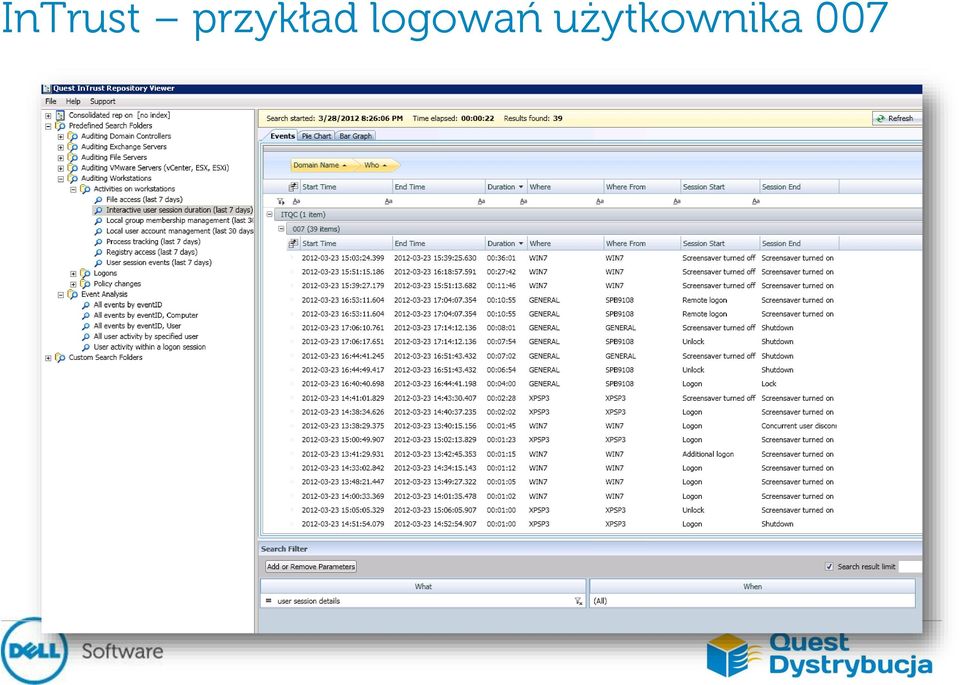Click the Domain Name grouping chip
Screen dimensions: 960x685
[320, 165]
